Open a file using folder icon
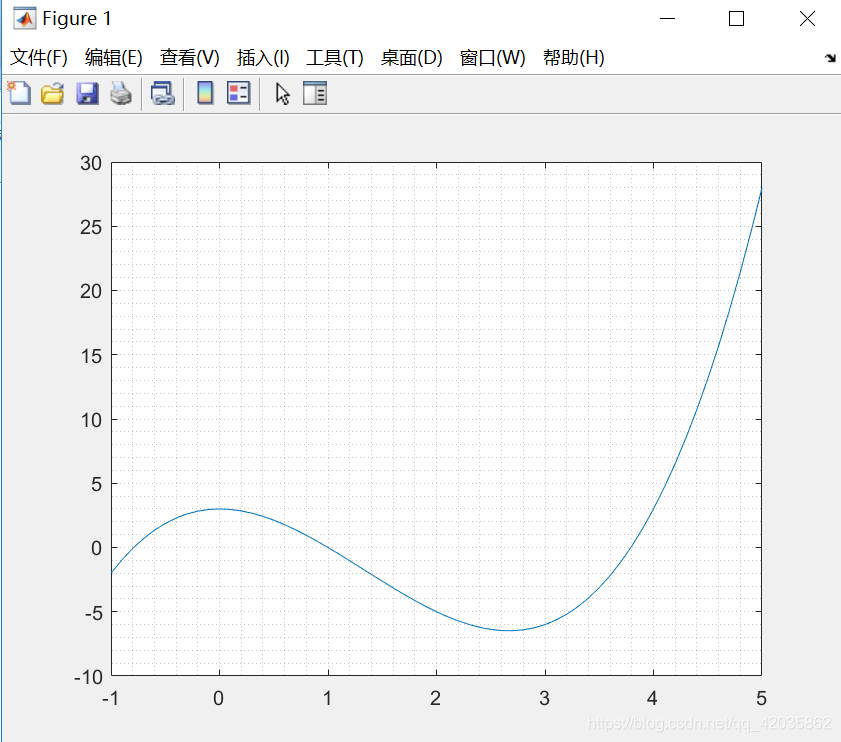Screen dimensions: 841x742 click(53, 93)
